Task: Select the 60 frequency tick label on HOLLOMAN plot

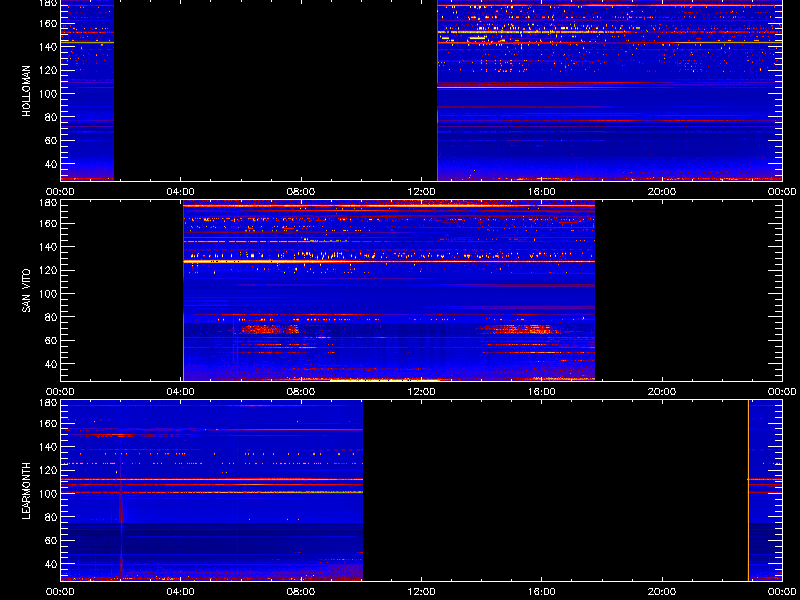Action: coord(53,140)
